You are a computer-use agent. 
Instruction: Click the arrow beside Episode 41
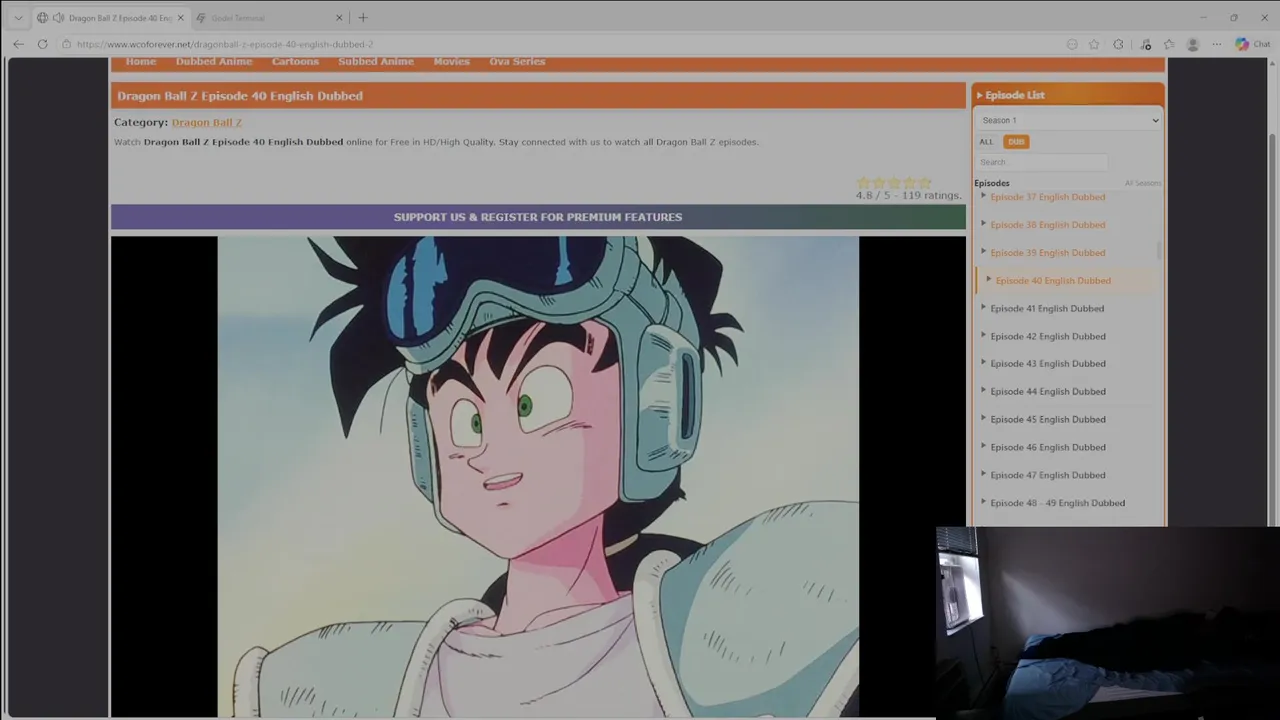(x=984, y=308)
